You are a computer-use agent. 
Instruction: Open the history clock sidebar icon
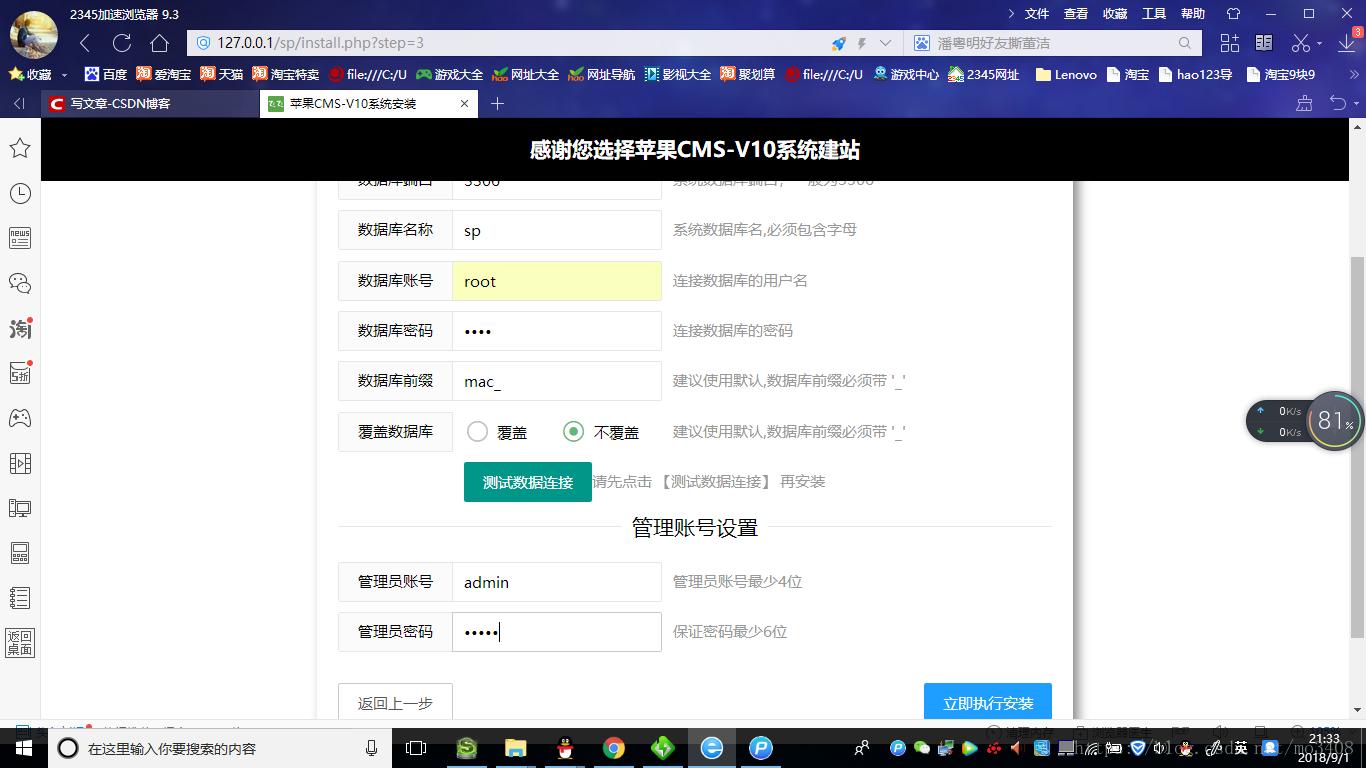click(x=20, y=193)
